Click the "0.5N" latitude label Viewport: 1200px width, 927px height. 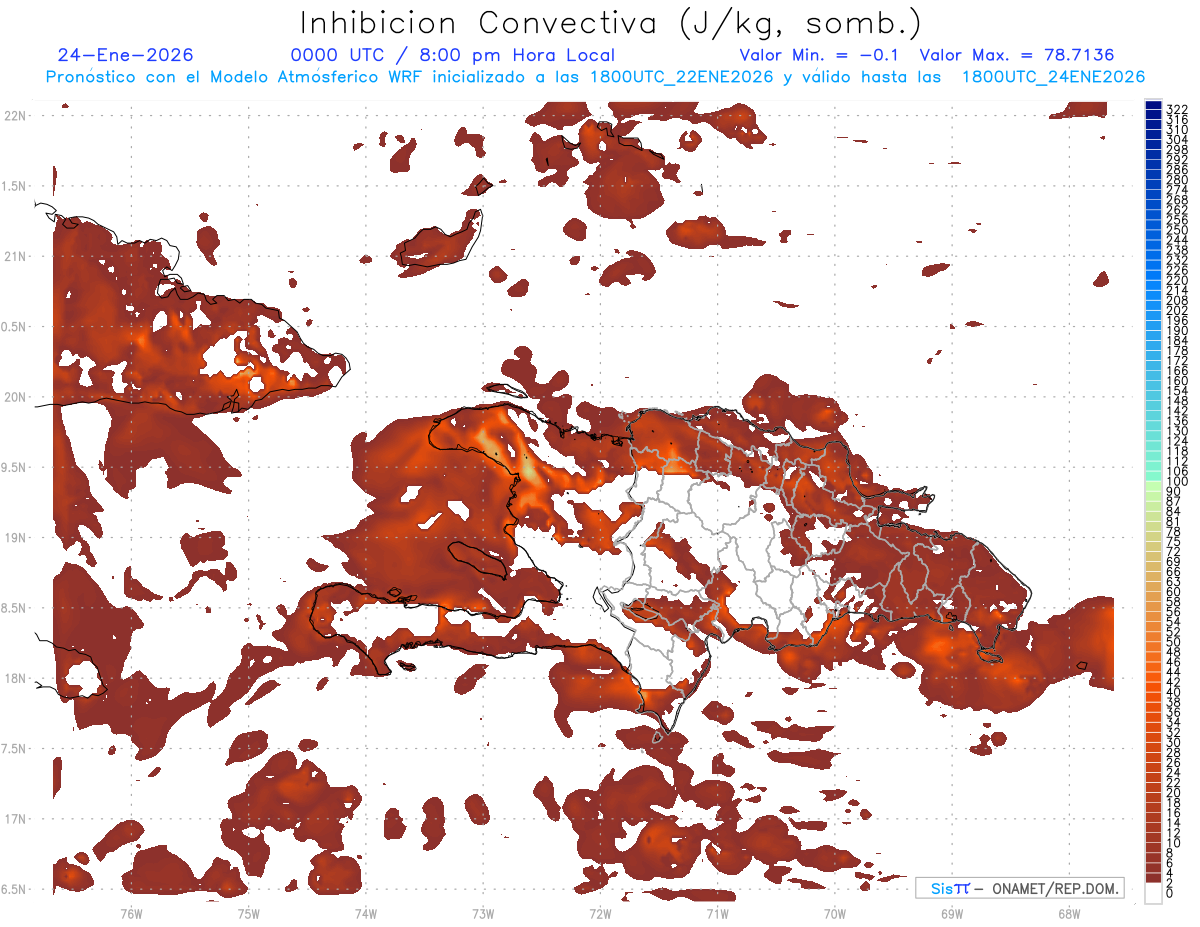tap(14, 327)
